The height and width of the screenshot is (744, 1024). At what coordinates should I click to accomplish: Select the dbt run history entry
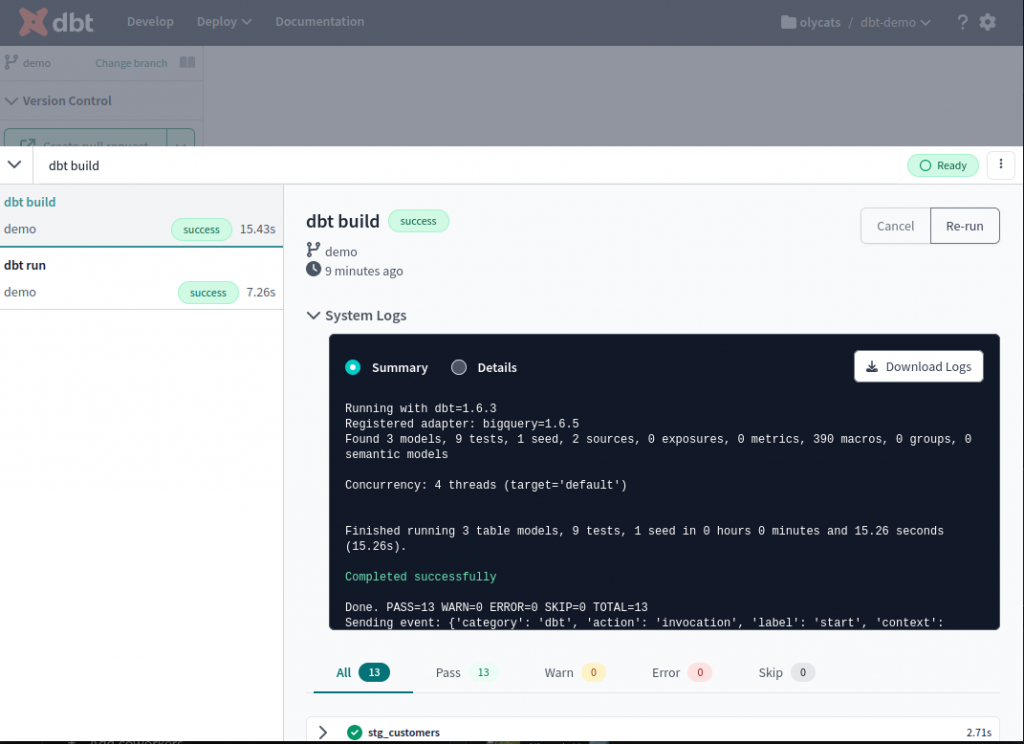coord(141,279)
